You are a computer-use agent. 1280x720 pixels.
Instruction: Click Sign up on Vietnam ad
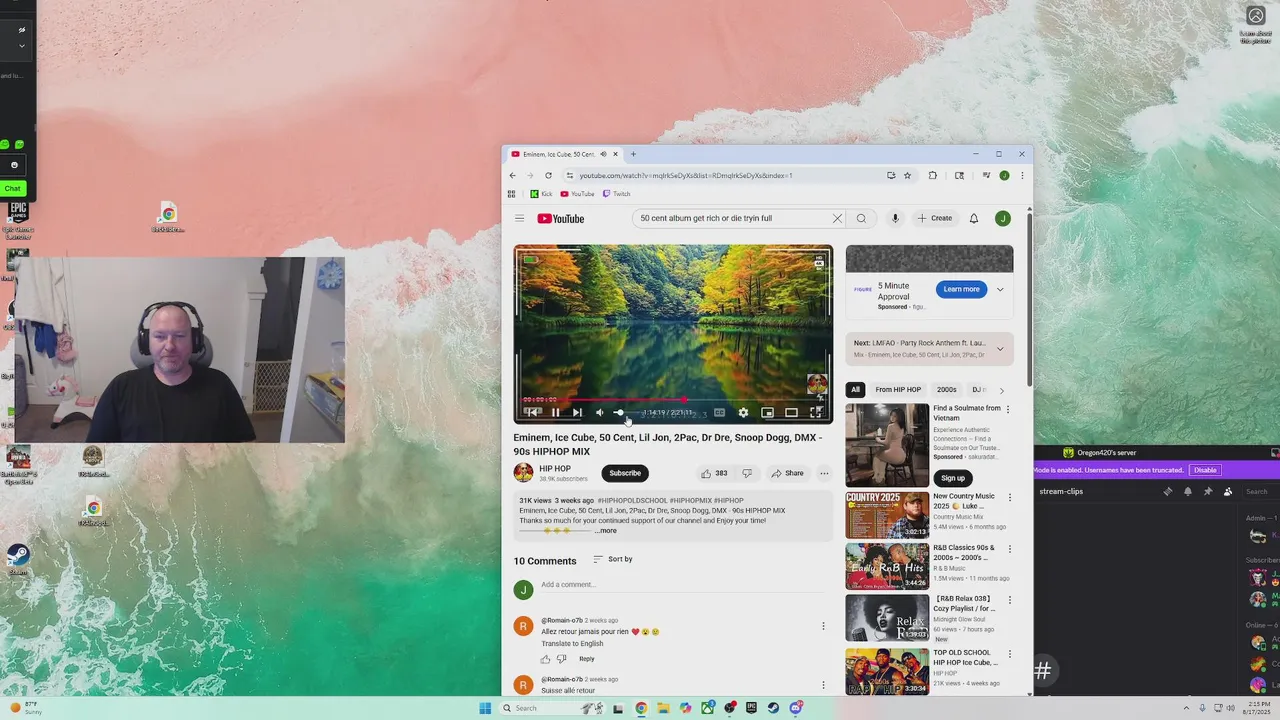pos(953,478)
